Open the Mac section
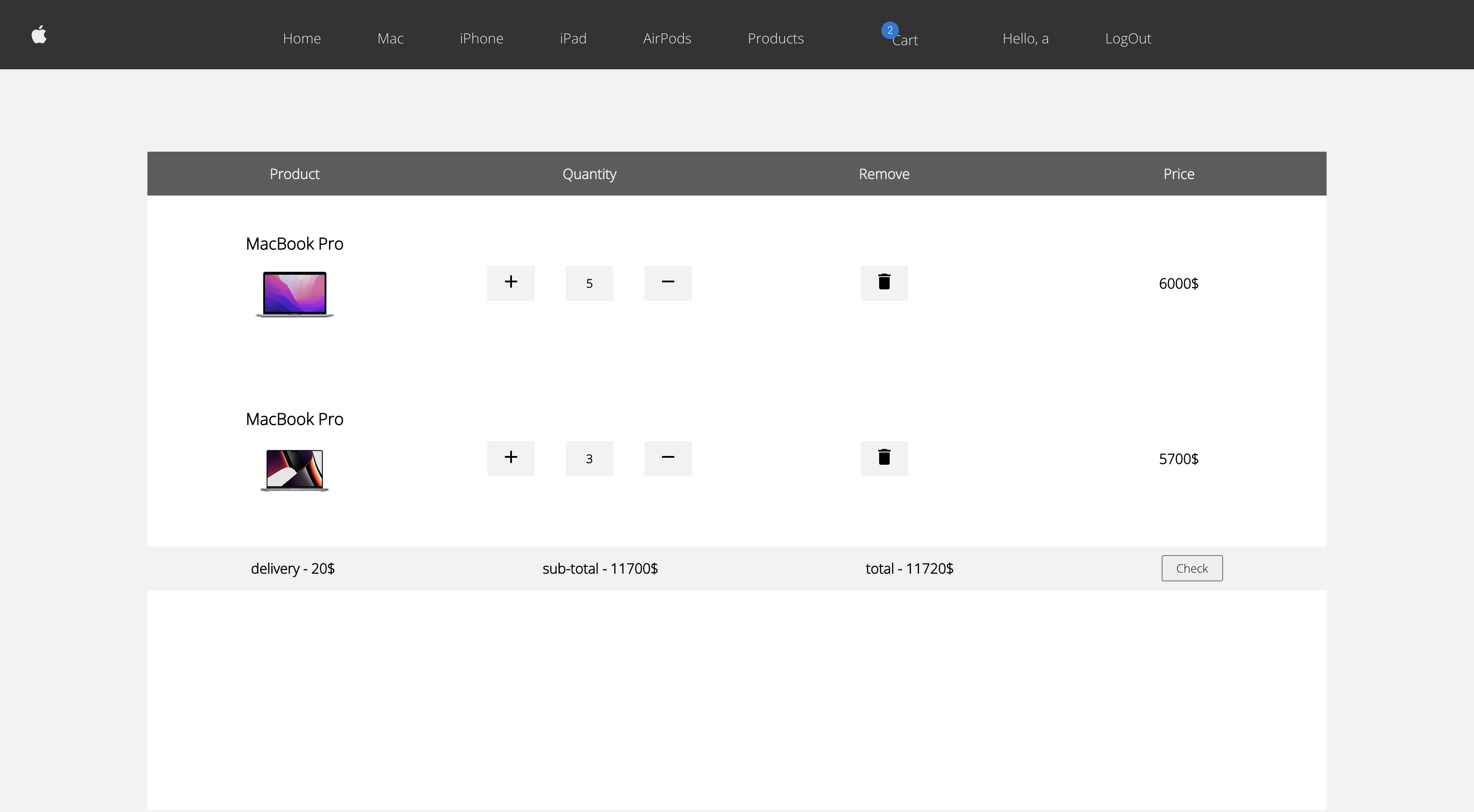1474x812 pixels. (390, 38)
